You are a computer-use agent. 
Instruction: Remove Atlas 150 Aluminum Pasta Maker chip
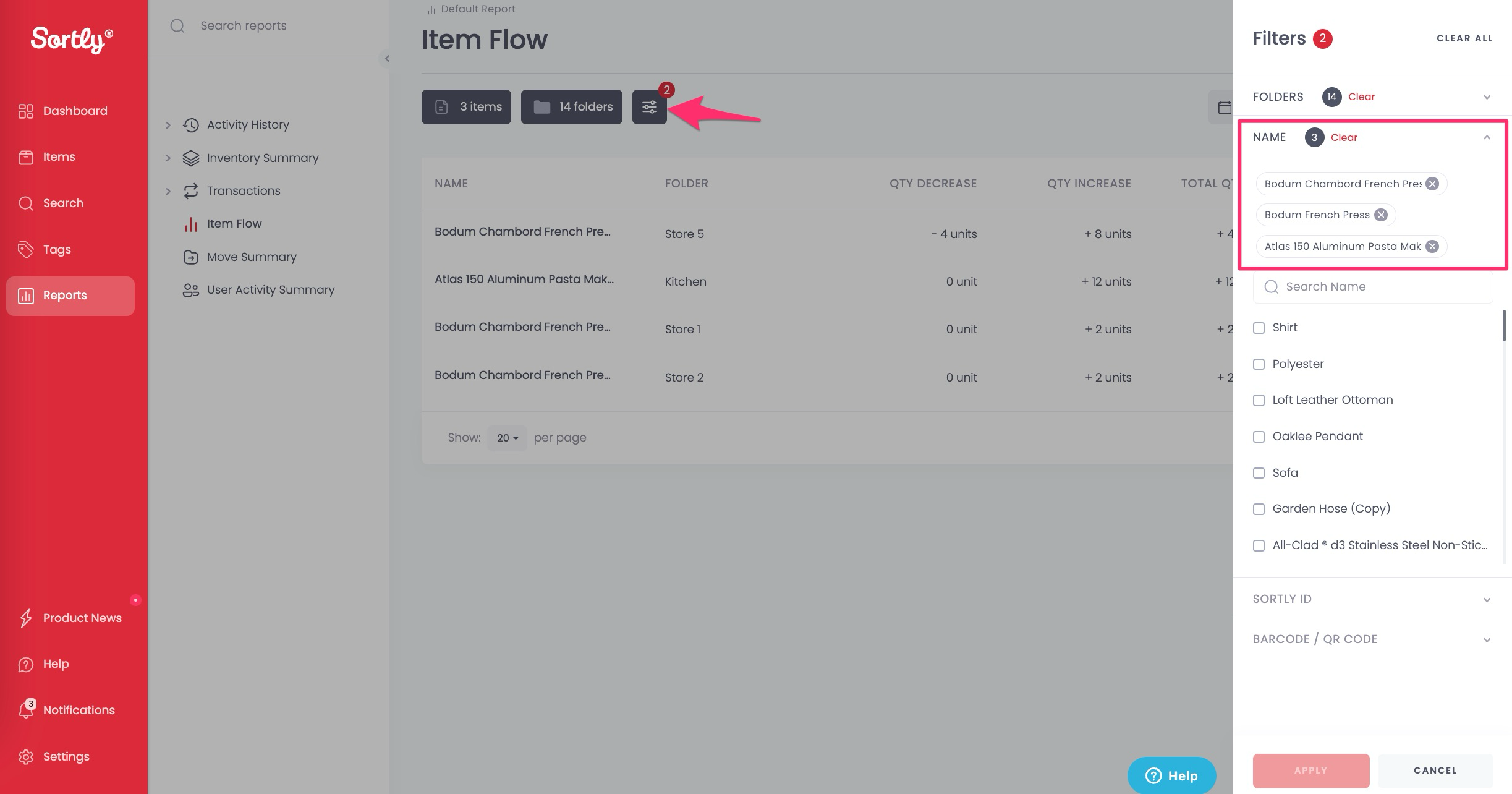point(1432,247)
